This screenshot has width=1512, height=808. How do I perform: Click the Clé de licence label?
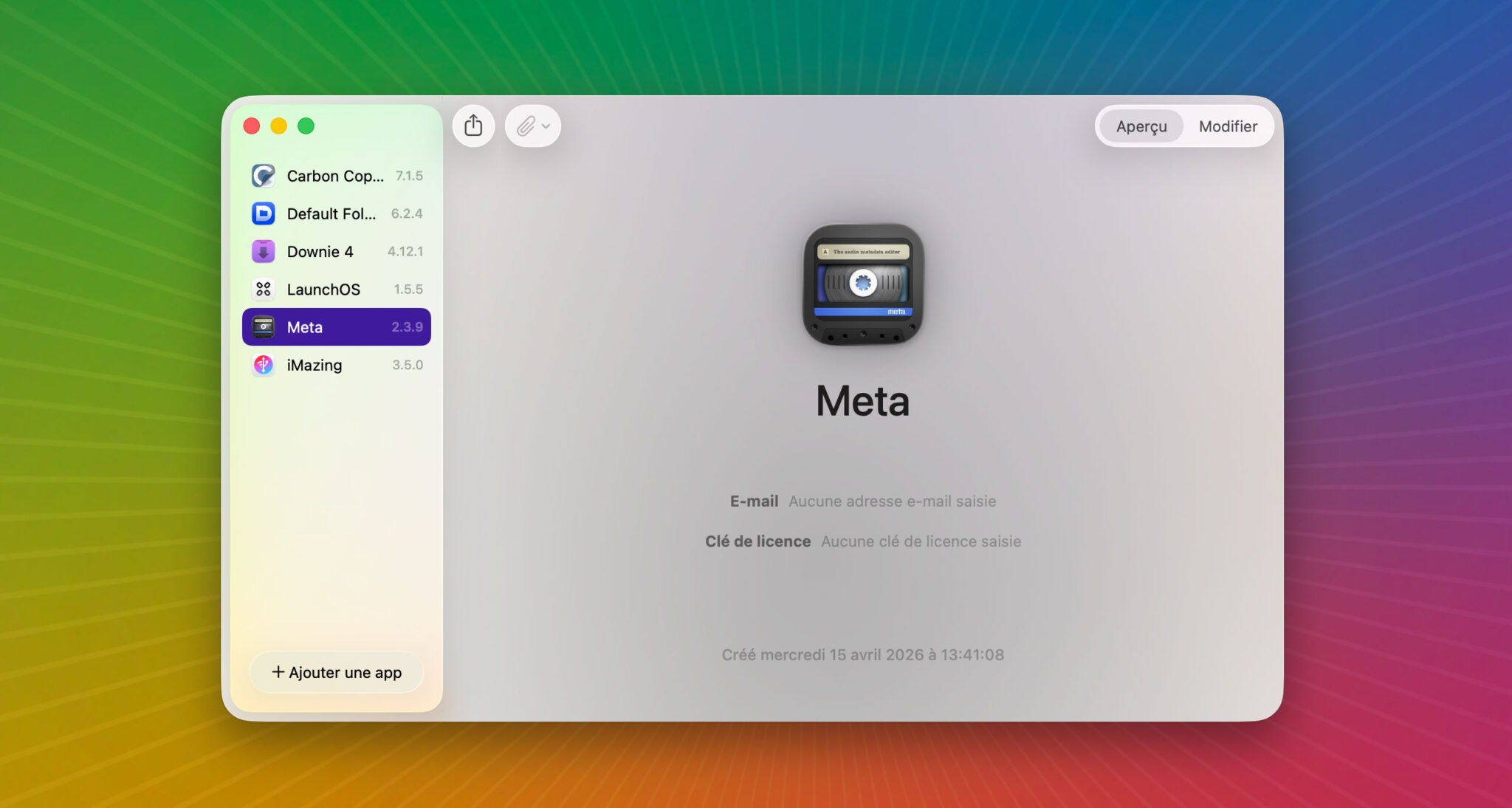(x=757, y=541)
